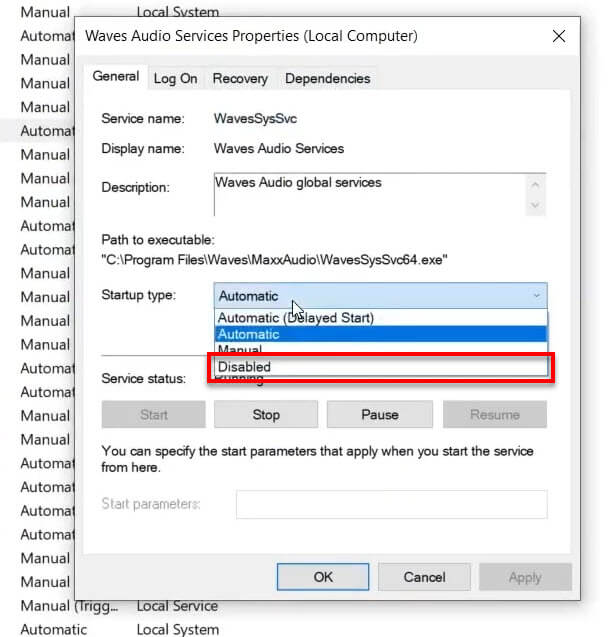Screen dimensions: 614x637
Task: Switch to the Dependencies tab
Action: (328, 78)
